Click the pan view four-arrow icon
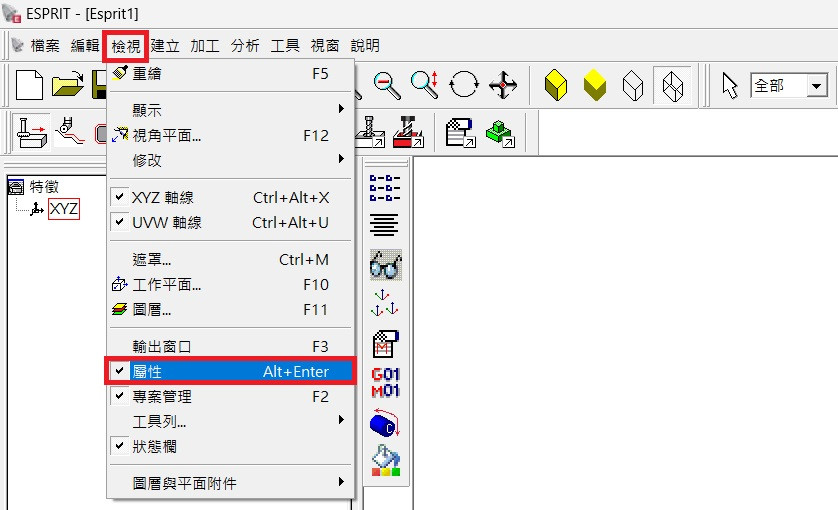This screenshot has height=510, width=838. [501, 85]
